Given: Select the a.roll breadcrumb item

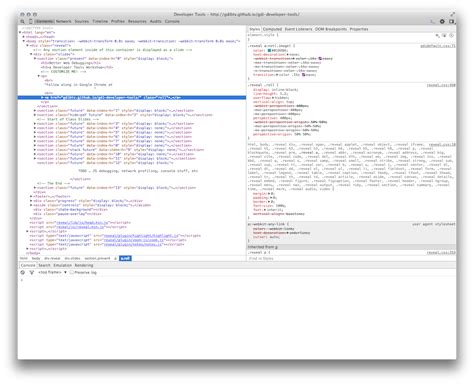Looking at the screenshot, I should coord(125,258).
